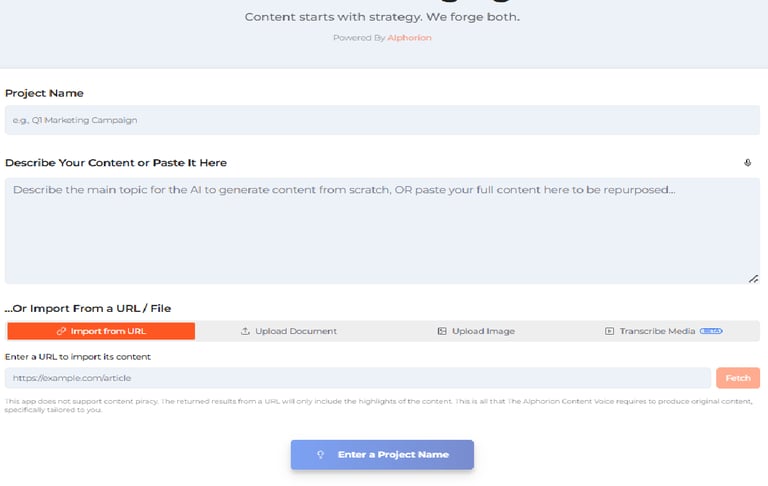Image resolution: width=768 pixels, height=486 pixels.
Task: Click the Beta badge on Transcribe Media
Action: pyautogui.click(x=711, y=331)
